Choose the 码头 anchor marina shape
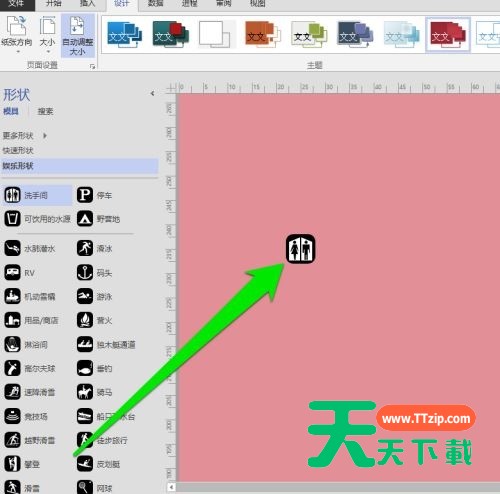 click(x=95, y=273)
